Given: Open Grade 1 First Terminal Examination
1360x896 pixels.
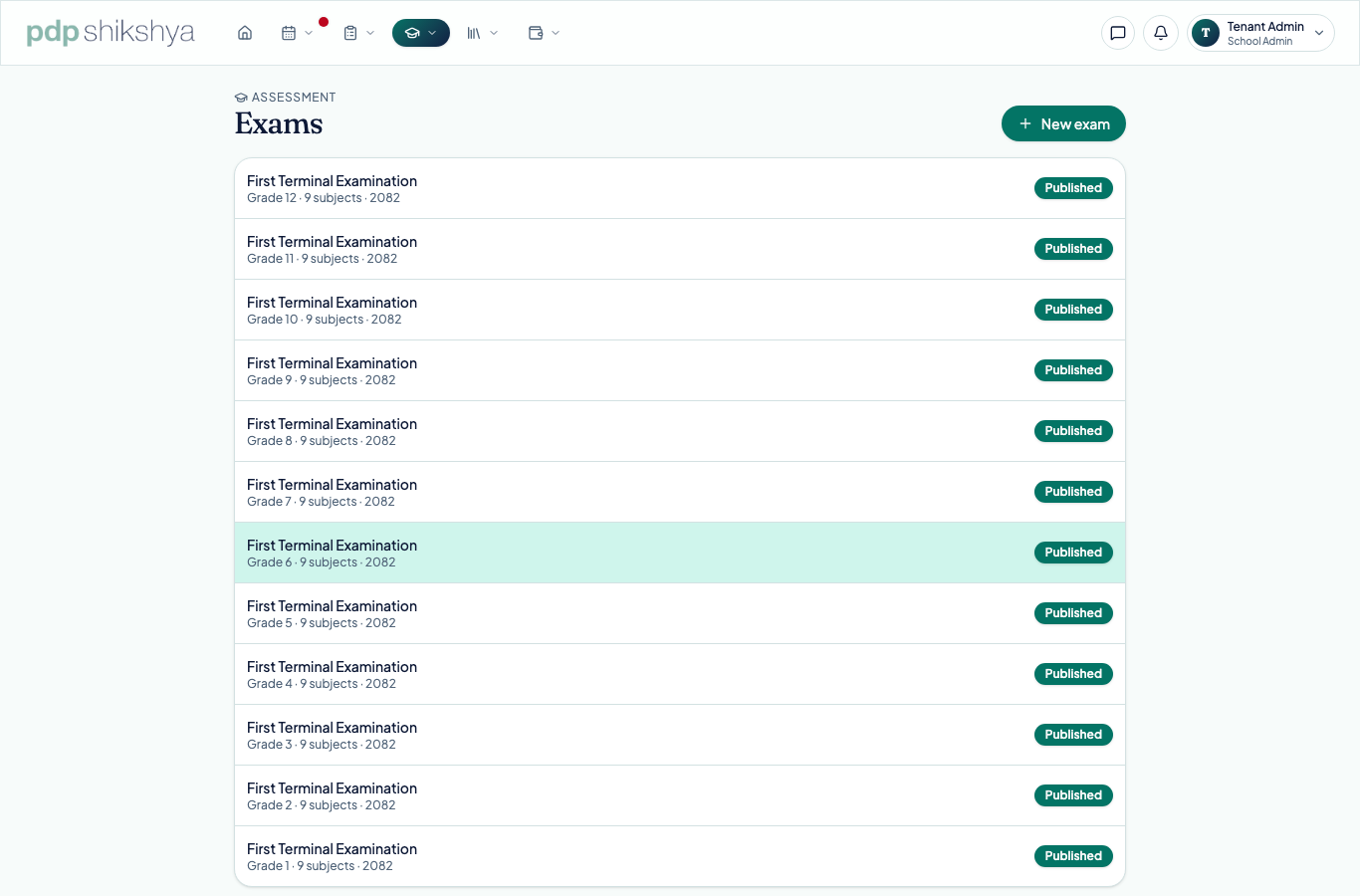Looking at the screenshot, I should point(680,856).
